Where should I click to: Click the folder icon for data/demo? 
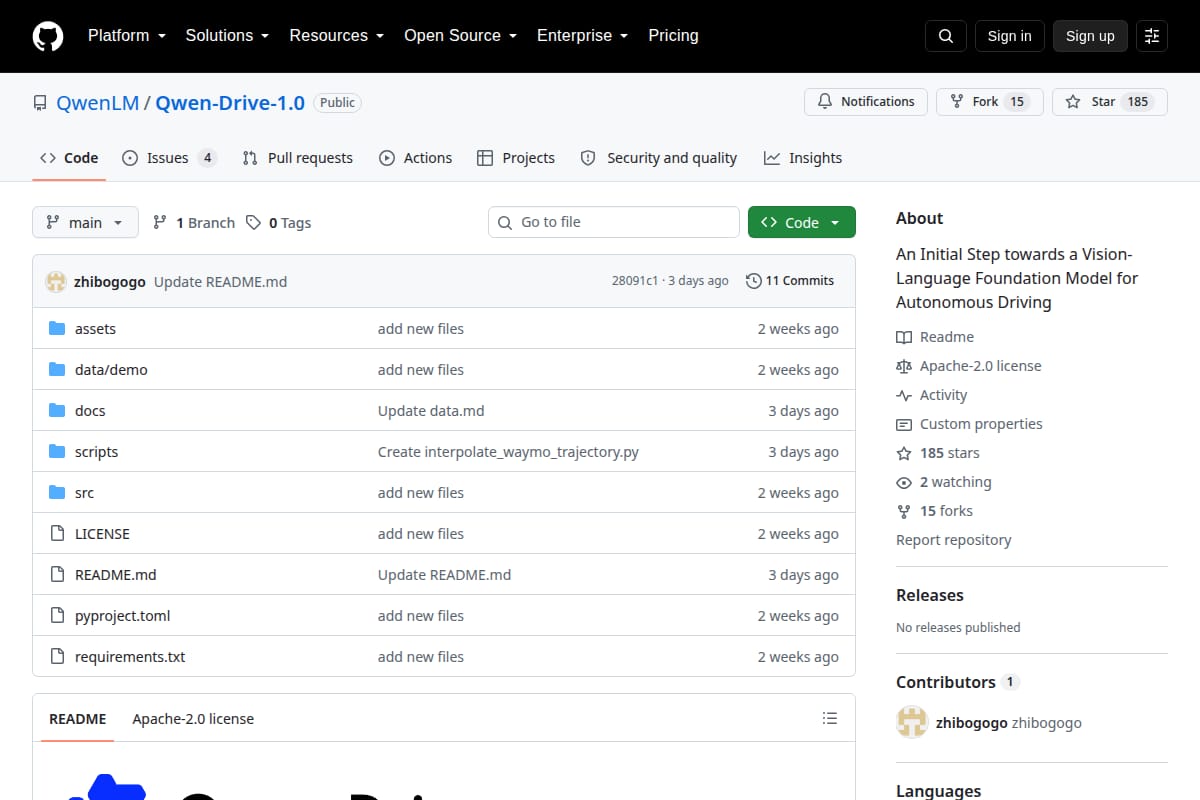[57, 370]
